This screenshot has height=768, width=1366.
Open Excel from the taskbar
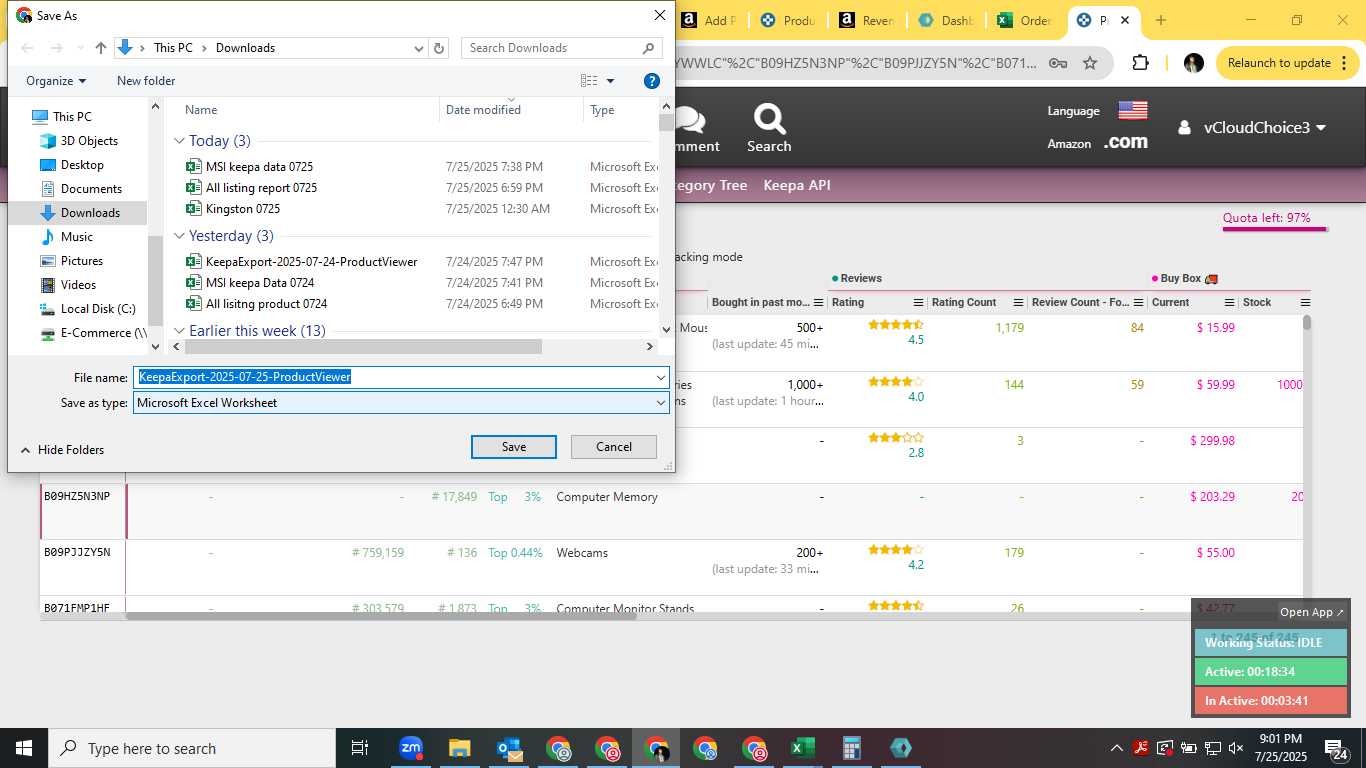point(802,748)
